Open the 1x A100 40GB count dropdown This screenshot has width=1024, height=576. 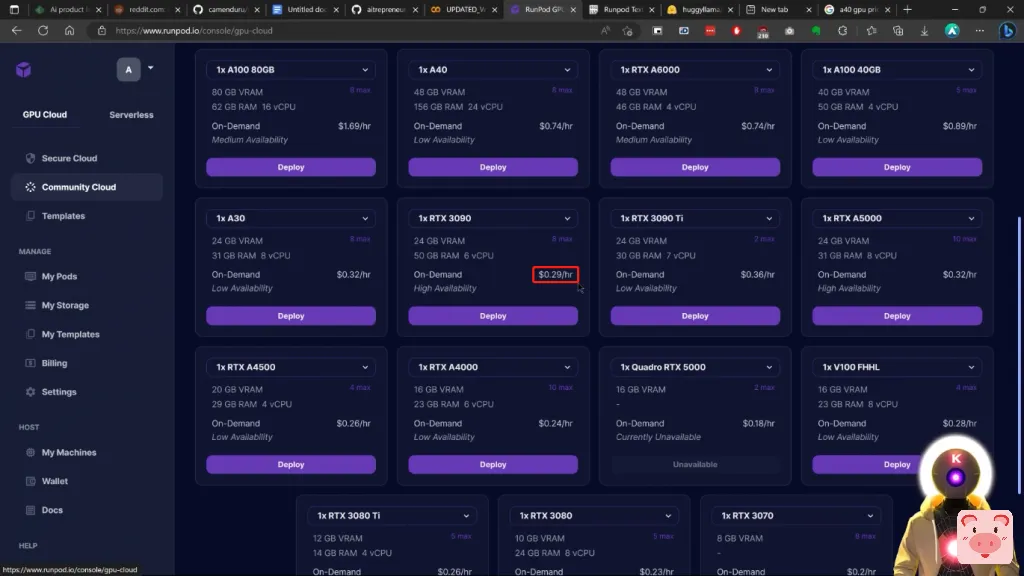pos(897,70)
